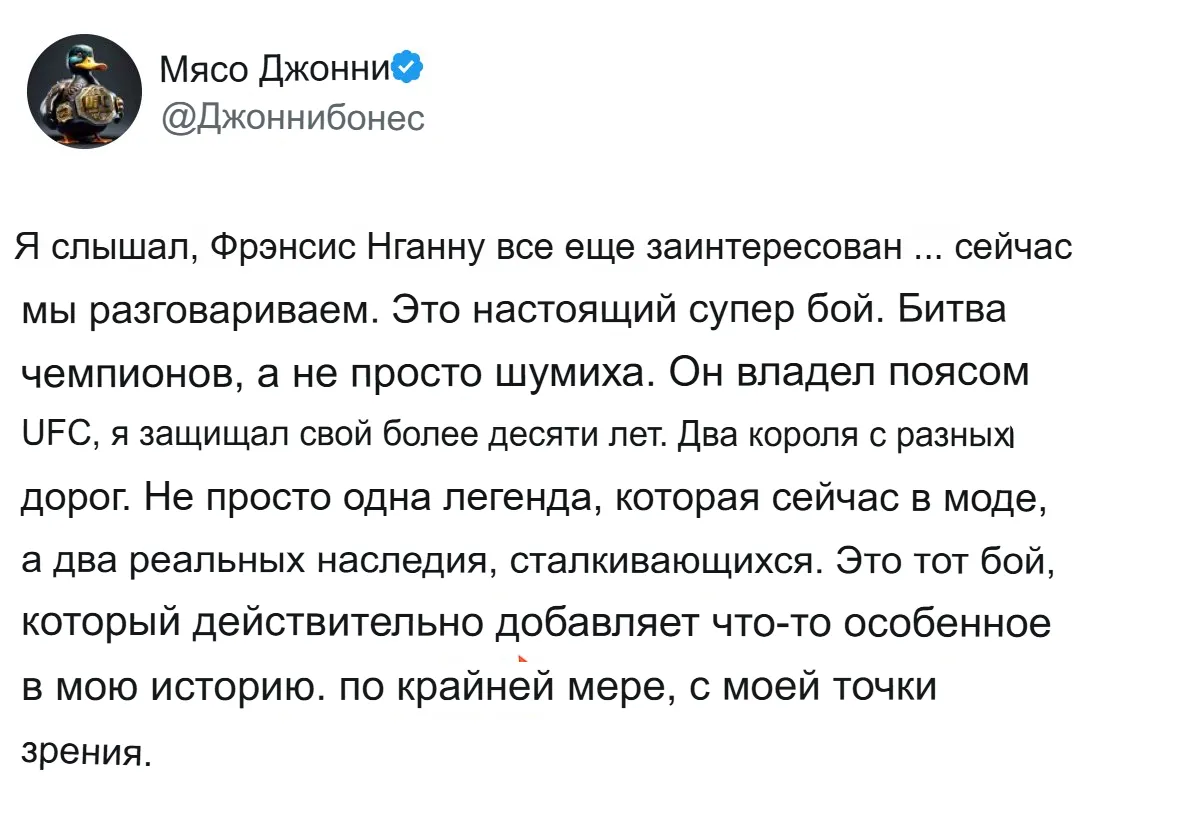Click the word действительно
The height and width of the screenshot is (824, 1179).
coord(338,624)
